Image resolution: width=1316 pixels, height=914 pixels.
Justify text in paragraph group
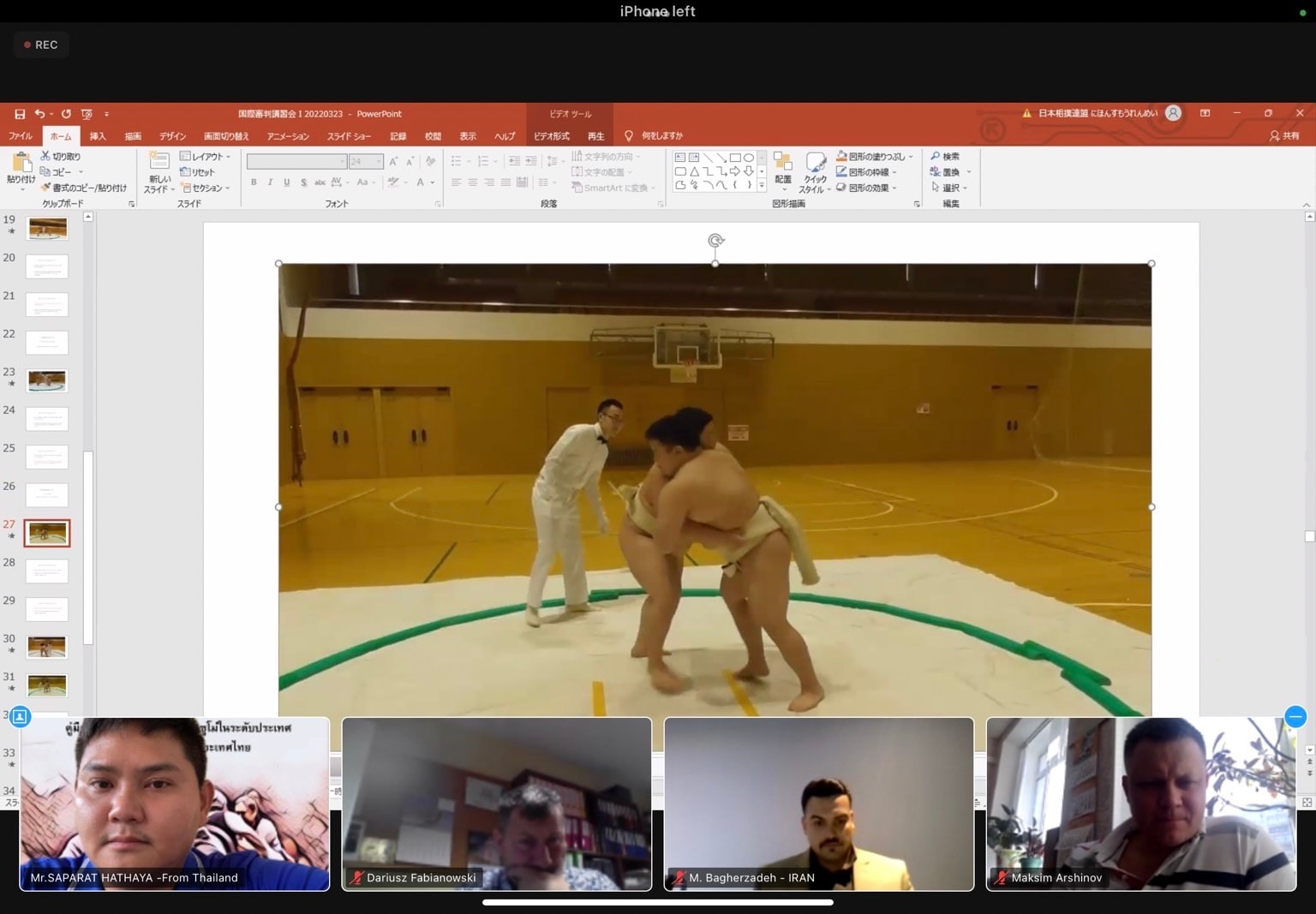505,182
